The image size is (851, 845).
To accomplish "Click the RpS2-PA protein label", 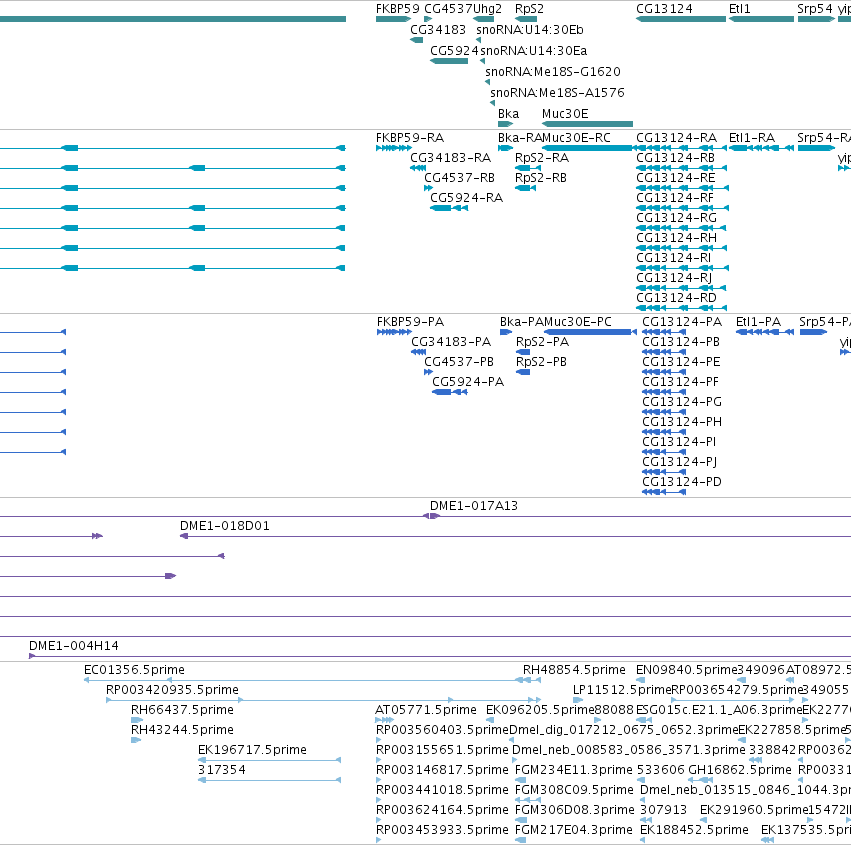I will pos(542,342).
